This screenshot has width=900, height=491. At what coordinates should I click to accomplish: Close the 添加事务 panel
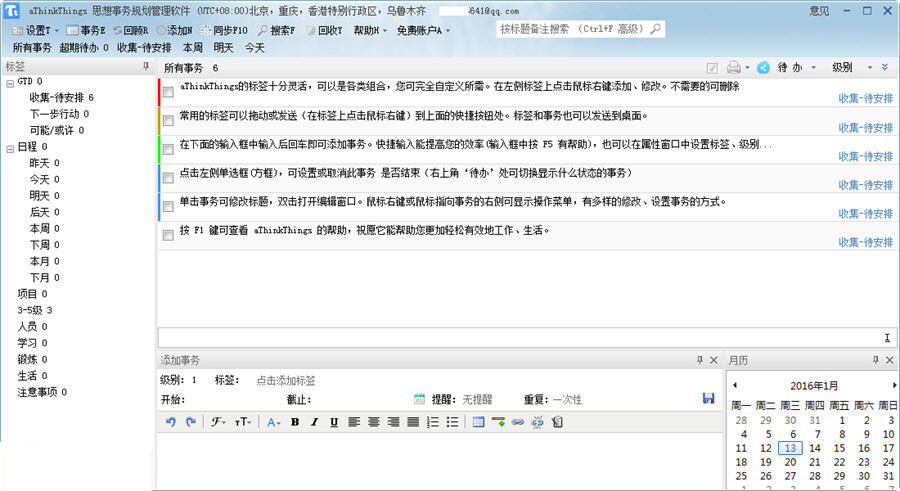coord(714,360)
